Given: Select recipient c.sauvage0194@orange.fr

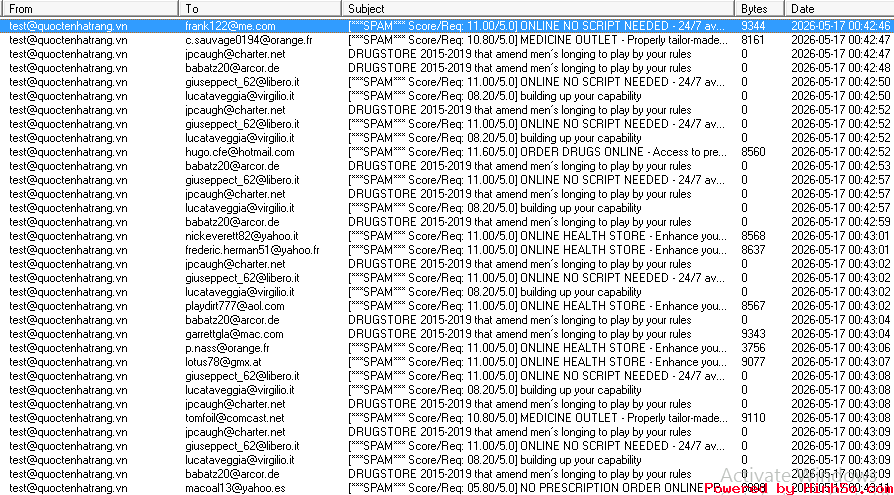Looking at the screenshot, I should tap(251, 40).
